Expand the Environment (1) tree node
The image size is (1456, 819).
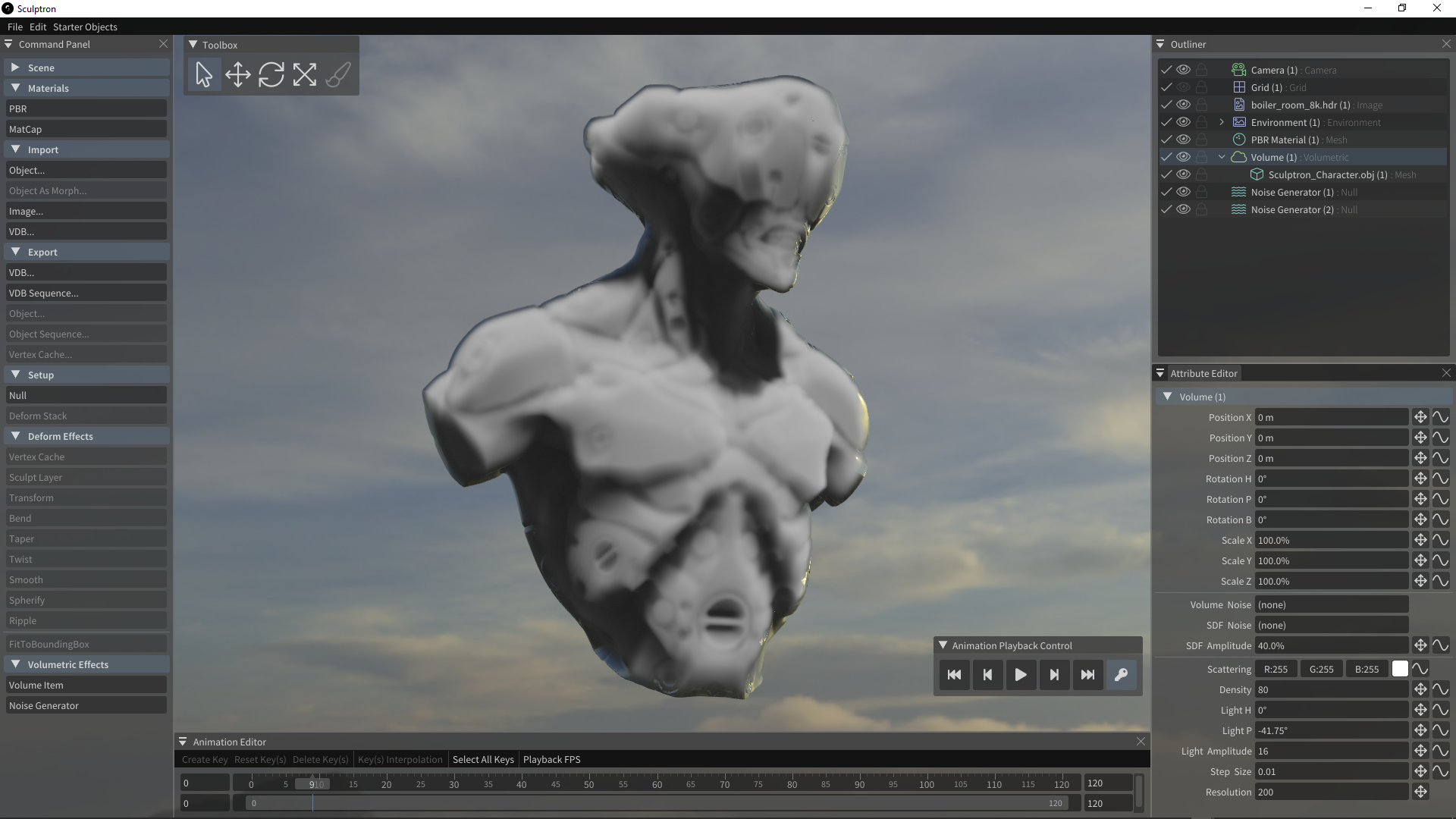pyautogui.click(x=1222, y=122)
